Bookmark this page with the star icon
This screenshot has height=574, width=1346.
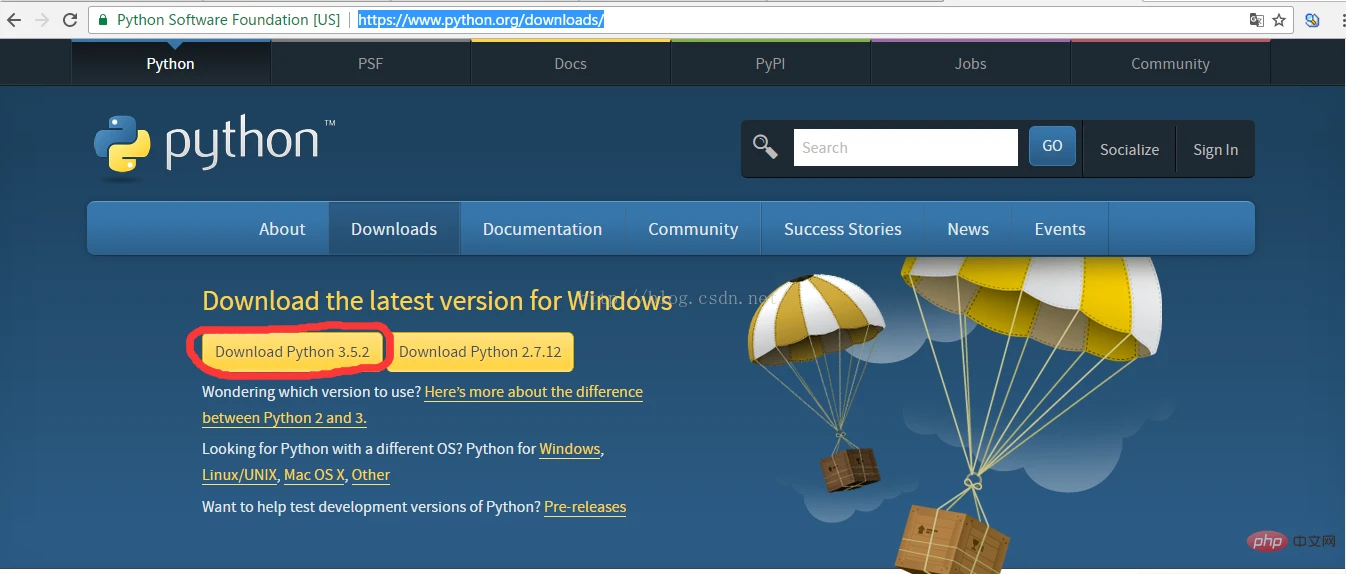(x=1279, y=20)
